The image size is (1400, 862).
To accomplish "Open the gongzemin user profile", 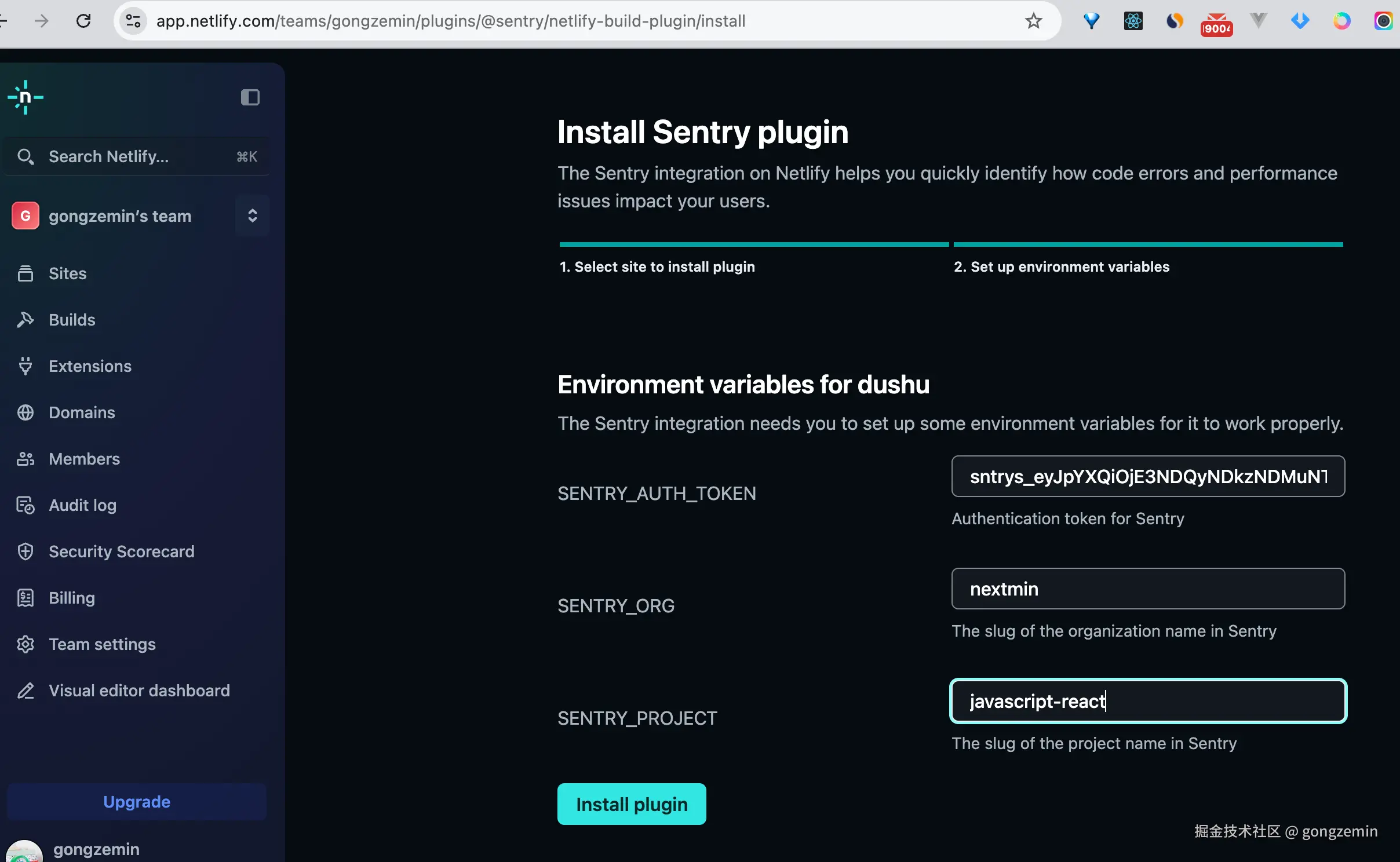I will click(96, 849).
